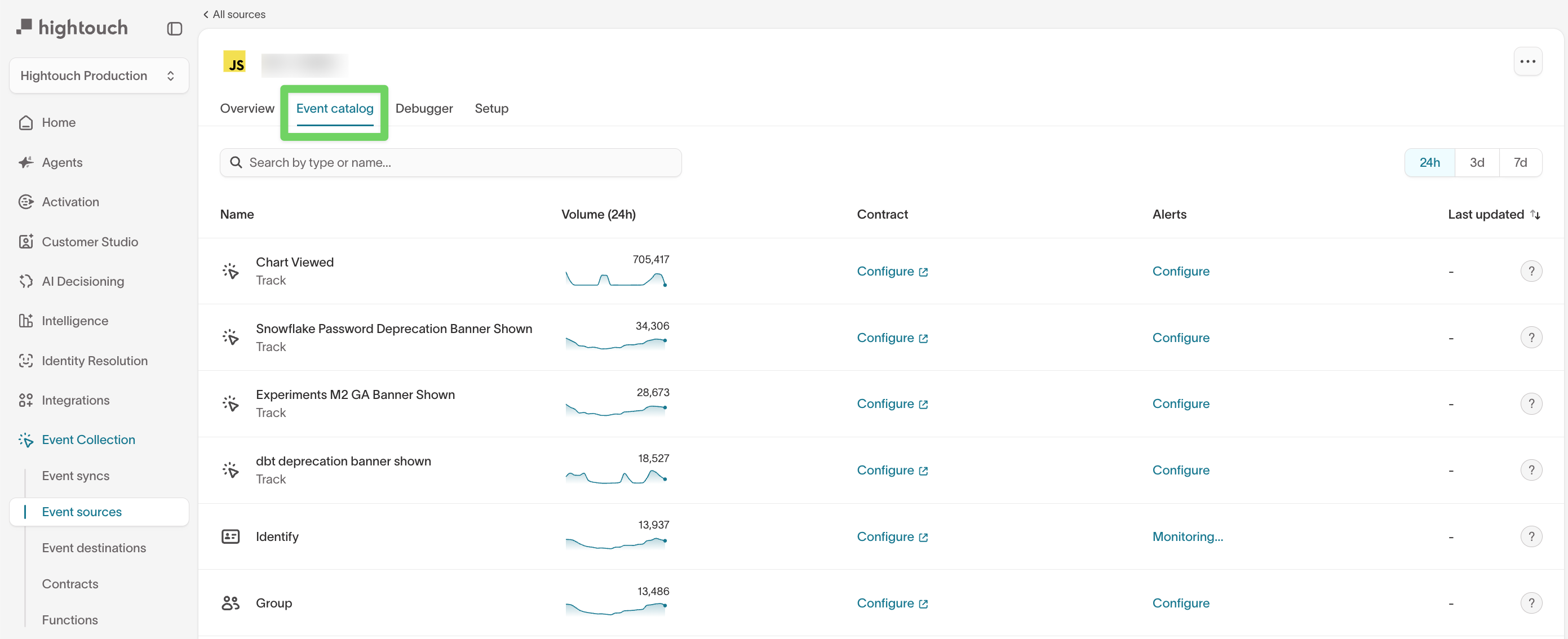Switch to the Debugger tab
The width and height of the screenshot is (1568, 639).
pos(424,108)
